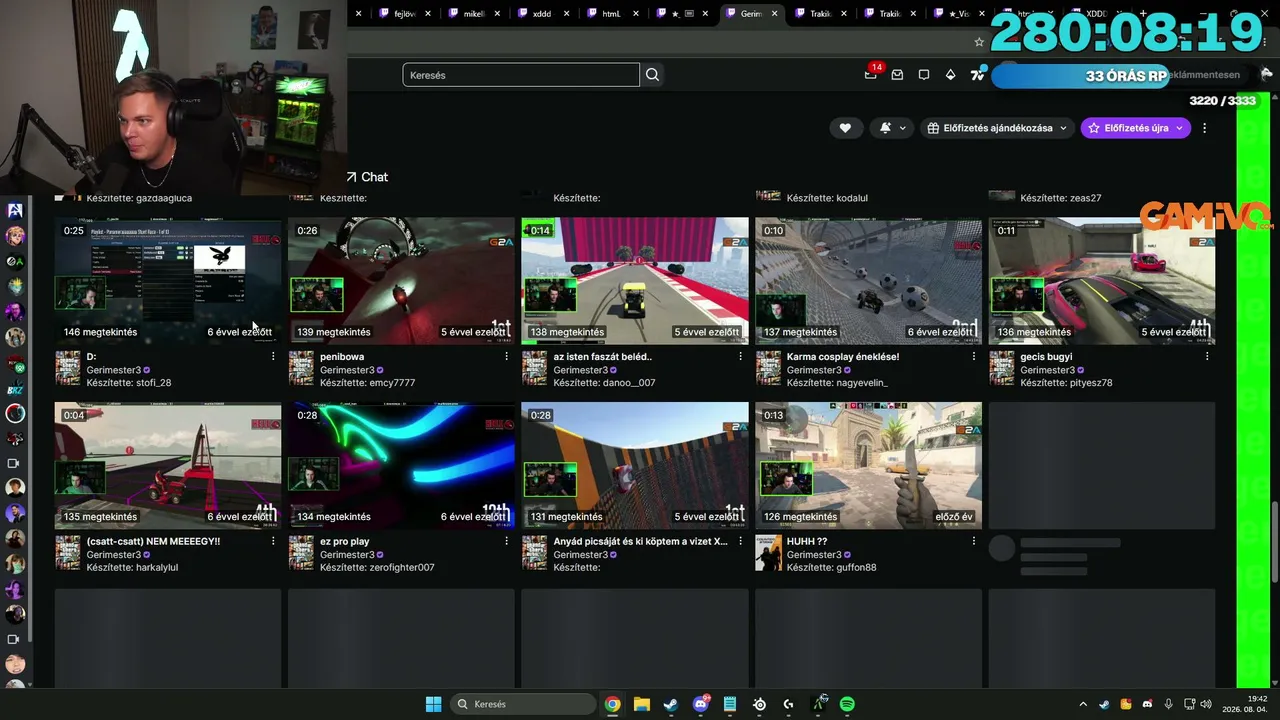Play the 0:04 clip with 135 megtekintés

(x=168, y=466)
